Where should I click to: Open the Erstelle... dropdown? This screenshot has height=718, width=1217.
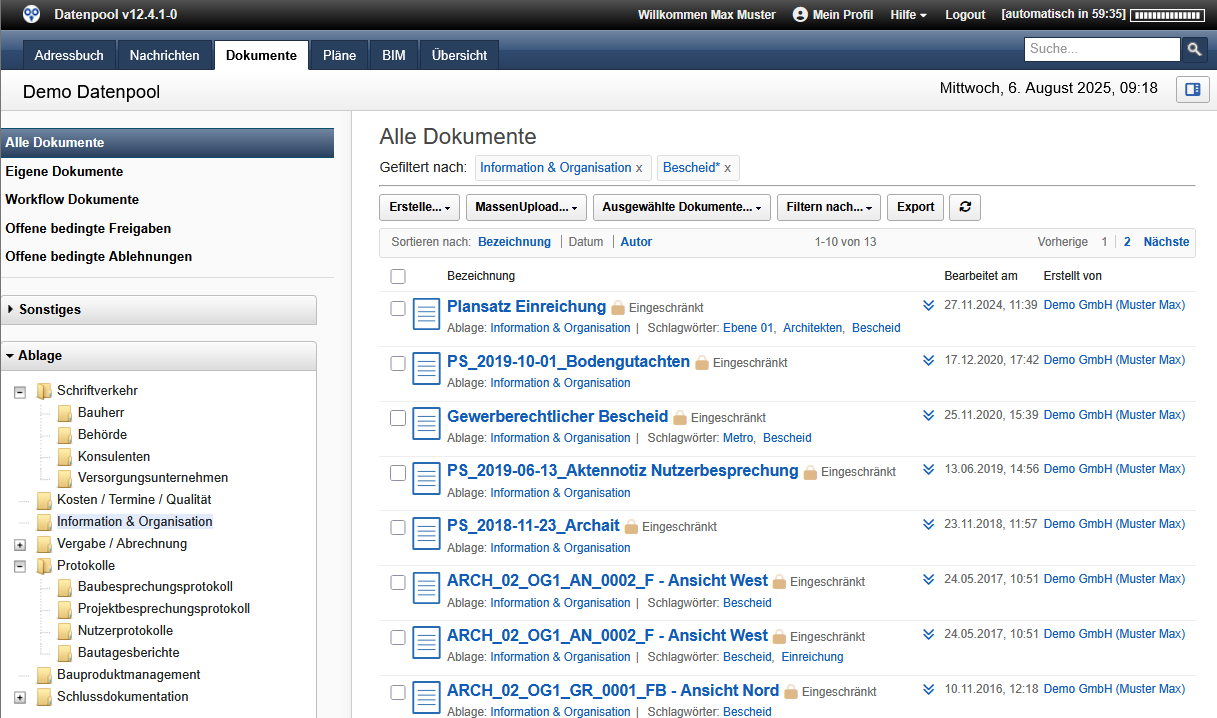click(419, 207)
